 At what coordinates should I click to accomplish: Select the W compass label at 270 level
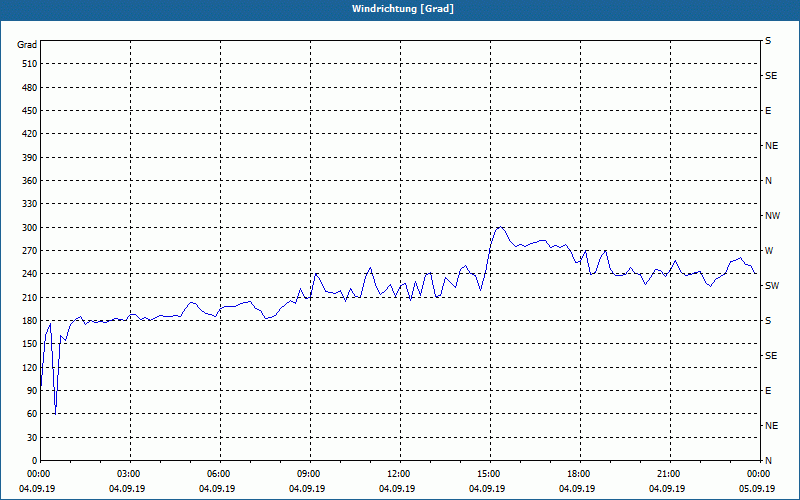(769, 251)
